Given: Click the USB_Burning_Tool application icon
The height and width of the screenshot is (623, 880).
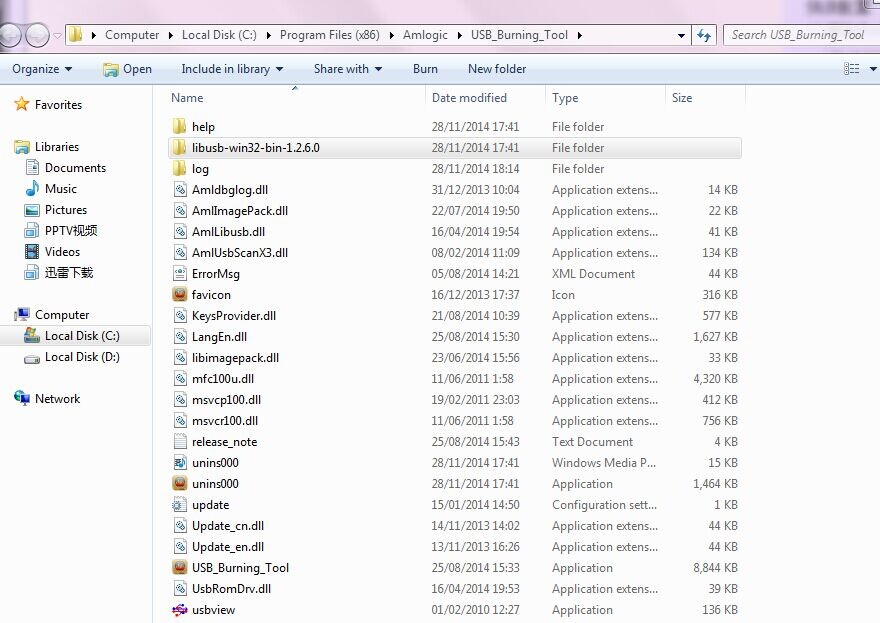Looking at the screenshot, I should 180,567.
